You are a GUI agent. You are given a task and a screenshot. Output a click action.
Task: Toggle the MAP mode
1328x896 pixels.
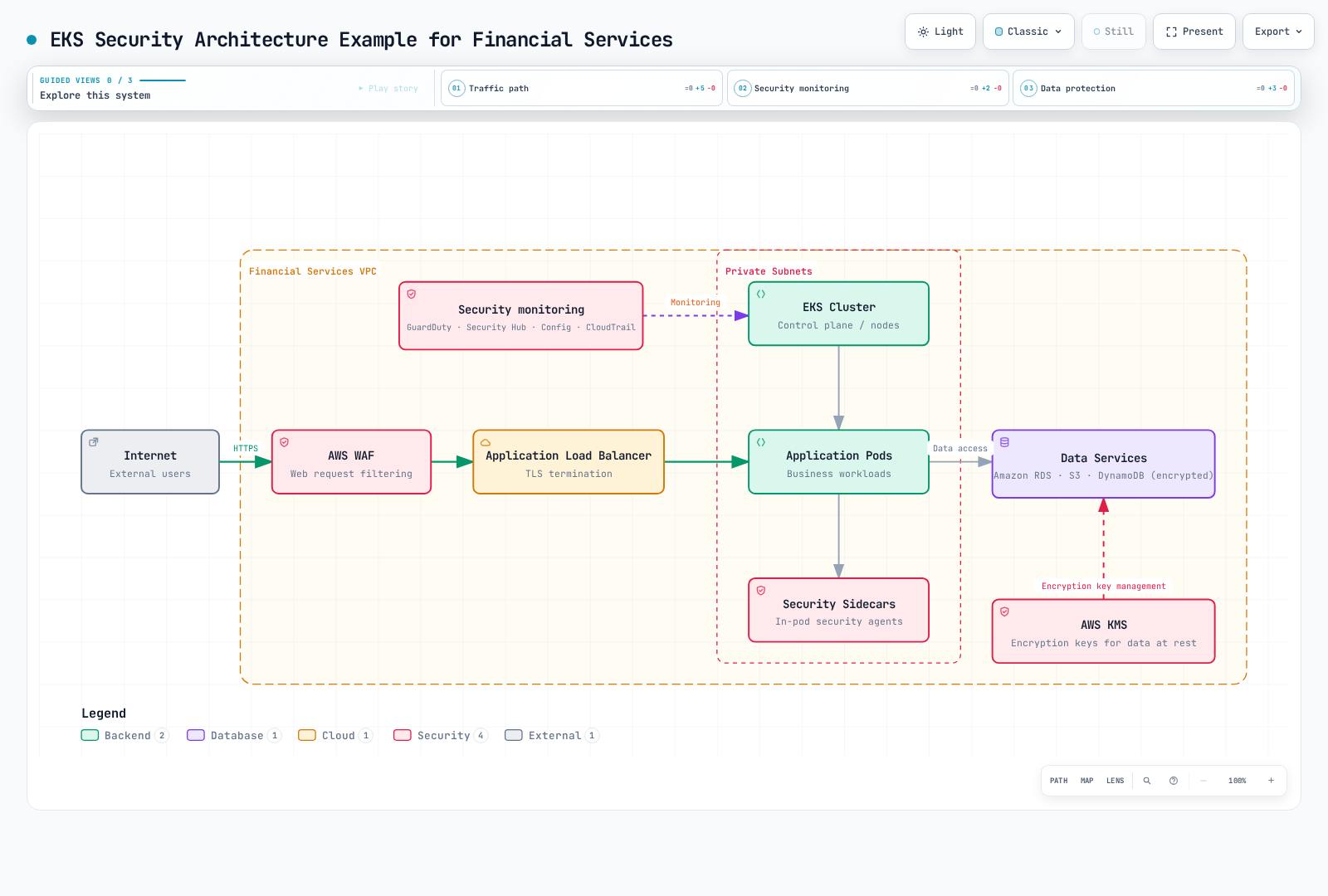tap(1087, 781)
